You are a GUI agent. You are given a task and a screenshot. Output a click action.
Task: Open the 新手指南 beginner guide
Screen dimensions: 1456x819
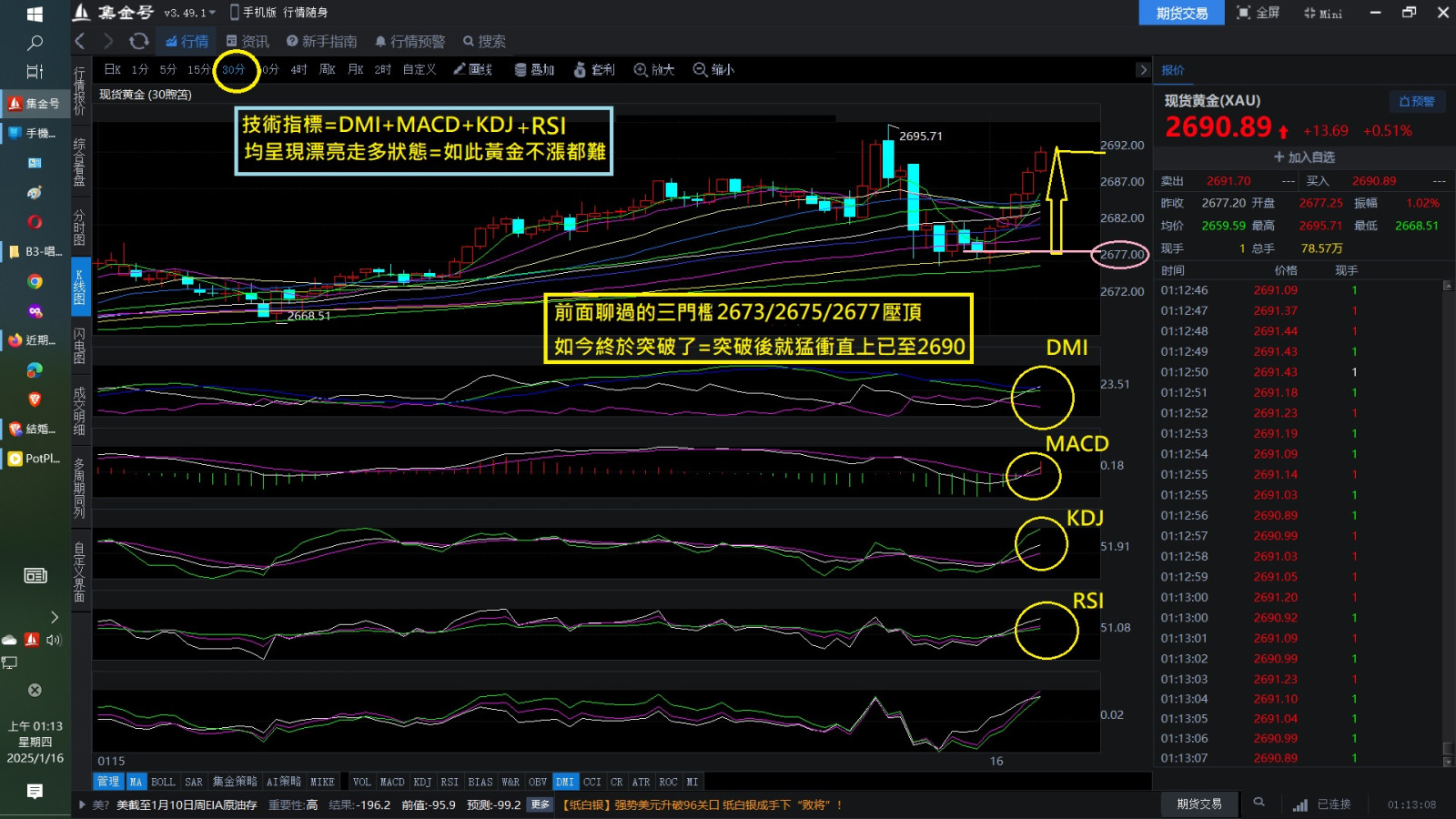tap(321, 41)
